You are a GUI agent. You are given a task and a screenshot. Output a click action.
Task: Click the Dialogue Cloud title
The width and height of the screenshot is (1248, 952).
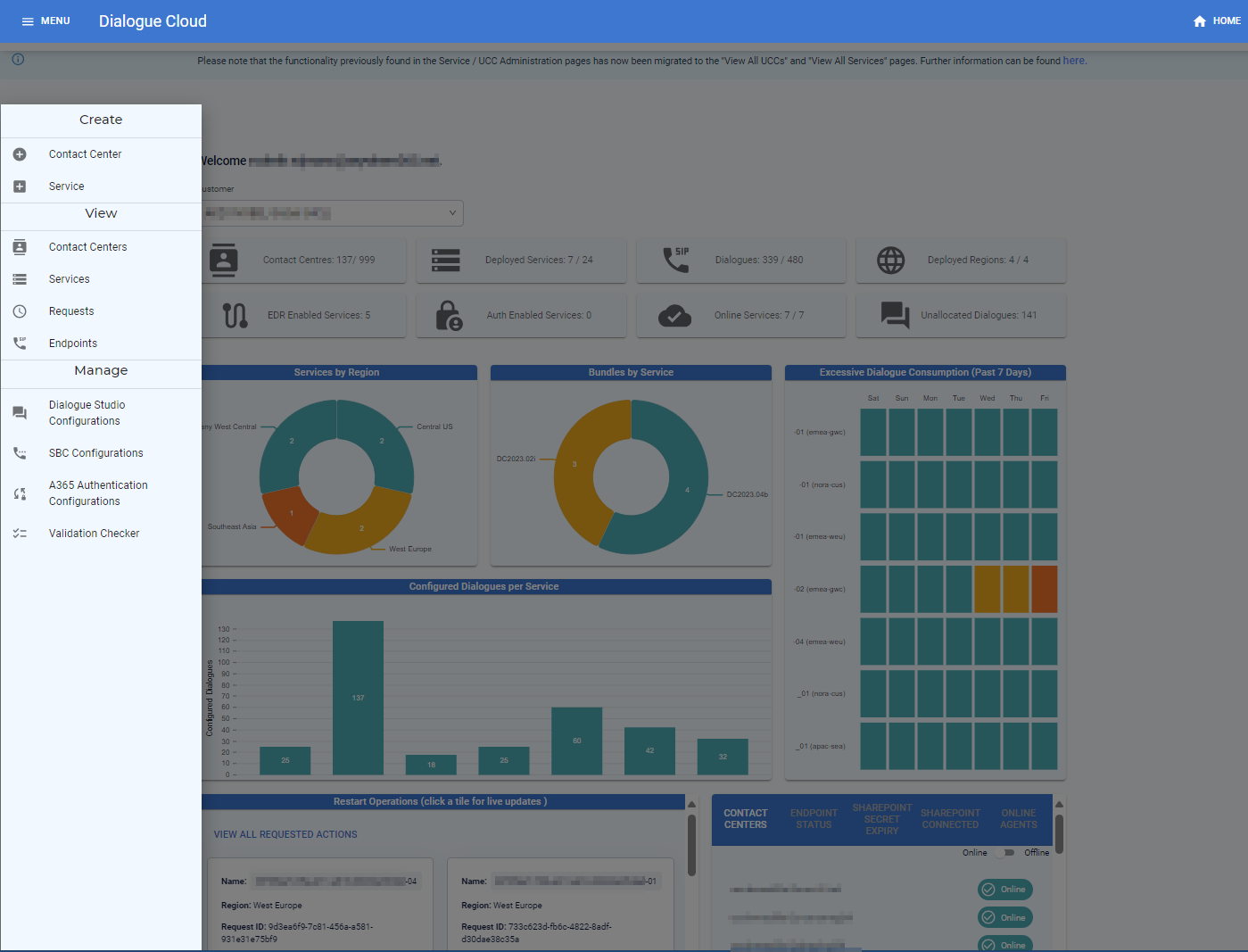coord(153,21)
